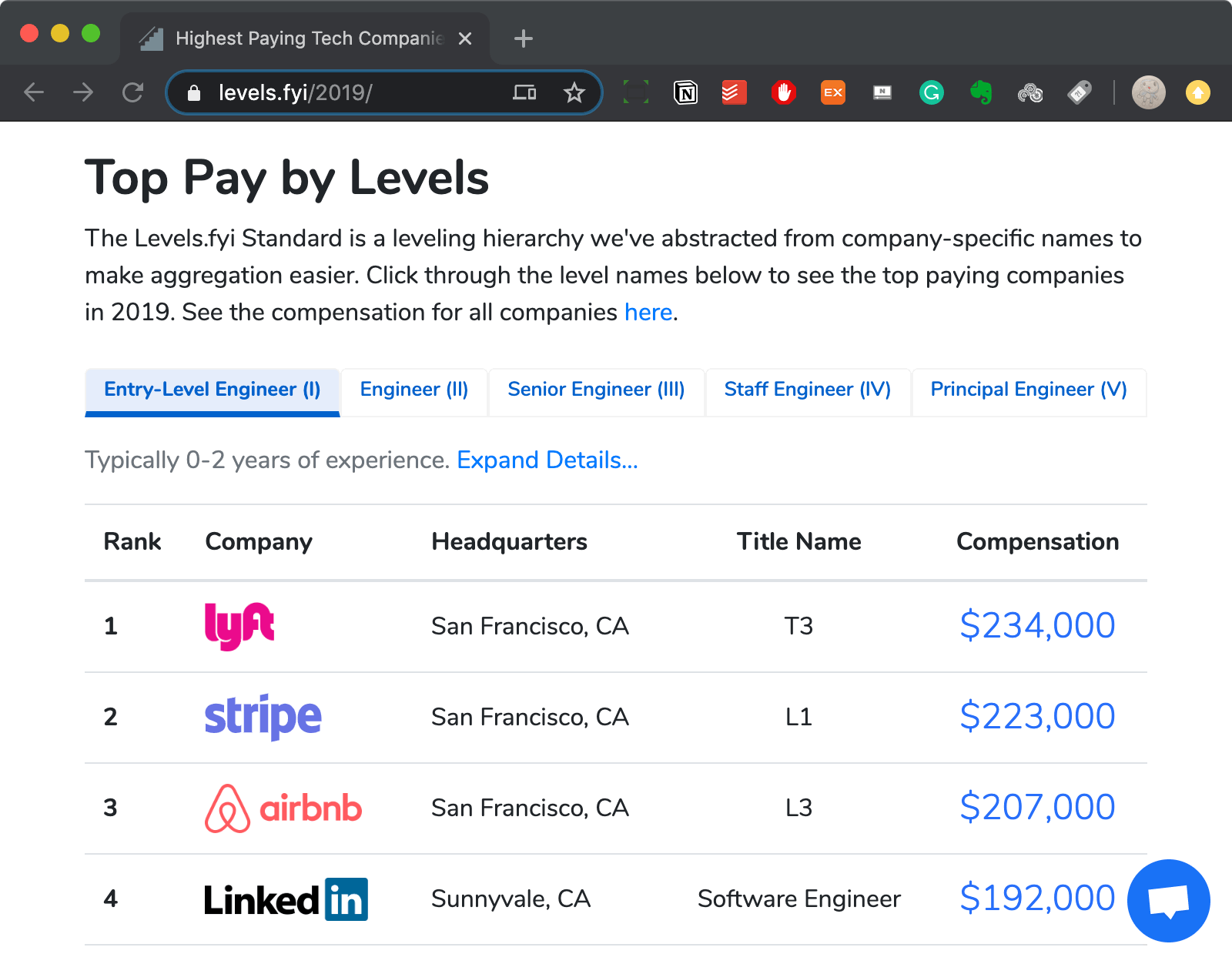Select the Entry-Level Engineer (I) tab
Screen dimensions: 1232x964
tap(213, 392)
